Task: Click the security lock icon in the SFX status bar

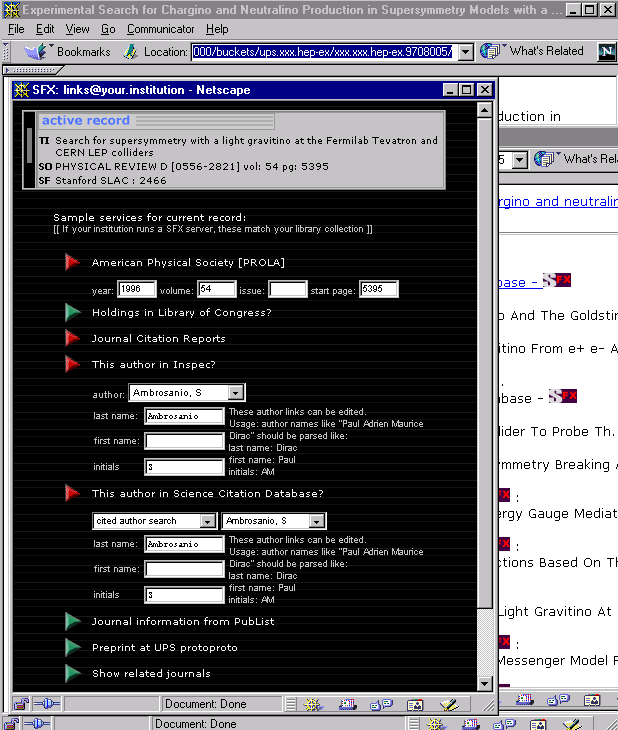Action: 21,704
